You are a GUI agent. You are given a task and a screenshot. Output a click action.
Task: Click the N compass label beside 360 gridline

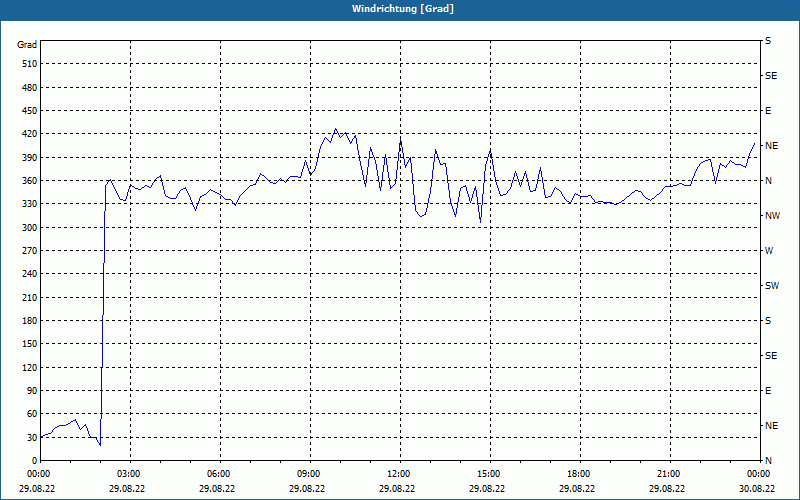(768, 181)
